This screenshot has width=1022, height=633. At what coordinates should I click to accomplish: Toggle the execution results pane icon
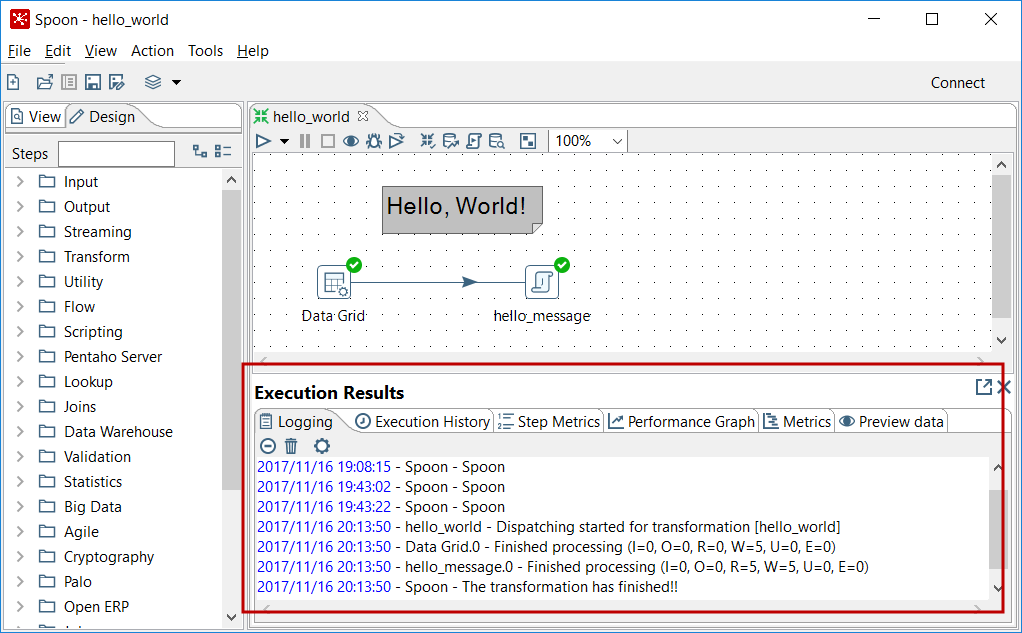528,141
